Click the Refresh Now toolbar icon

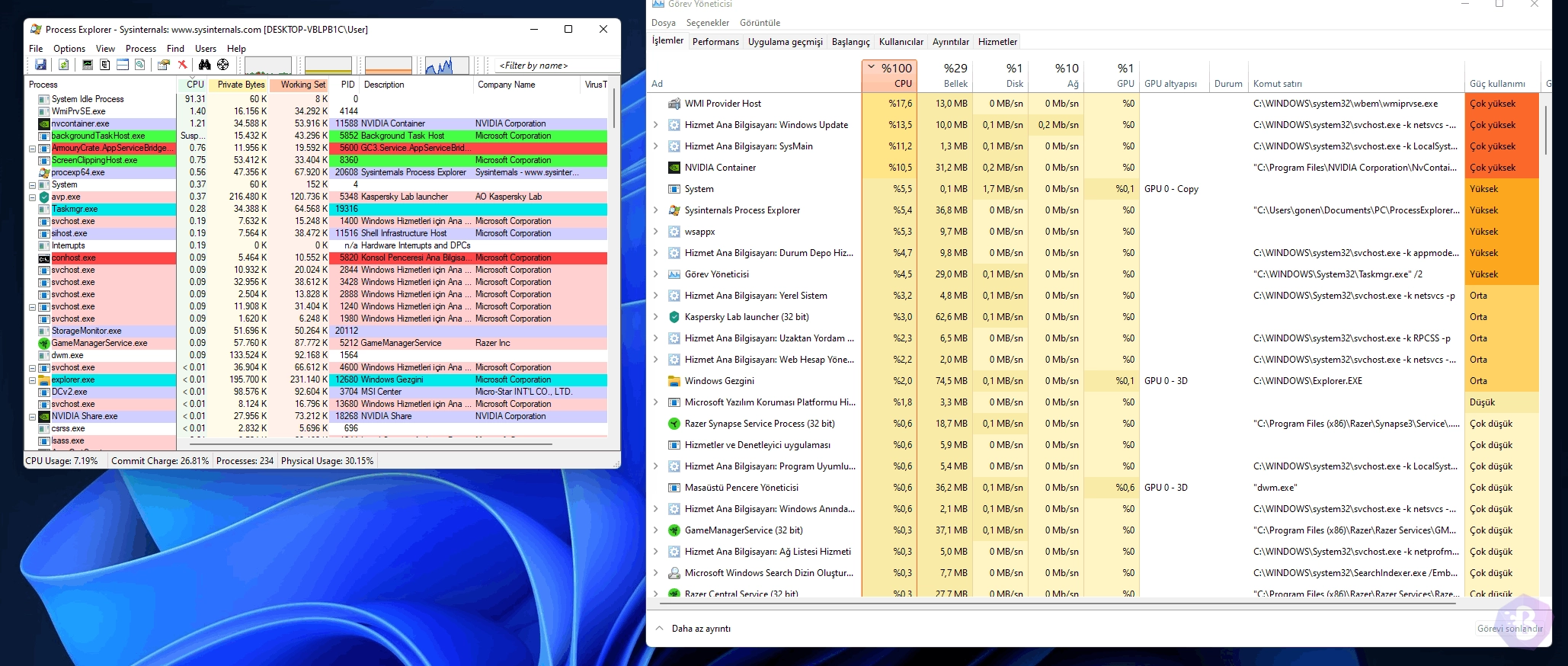(x=64, y=66)
